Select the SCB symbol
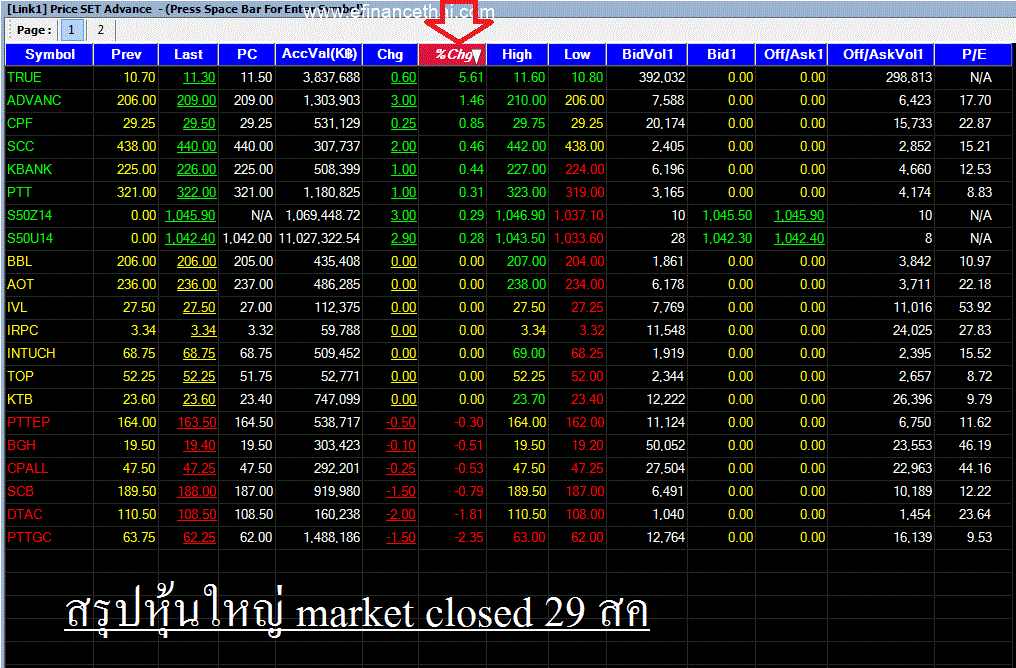Viewport: 1016px width, 668px height. (21, 492)
